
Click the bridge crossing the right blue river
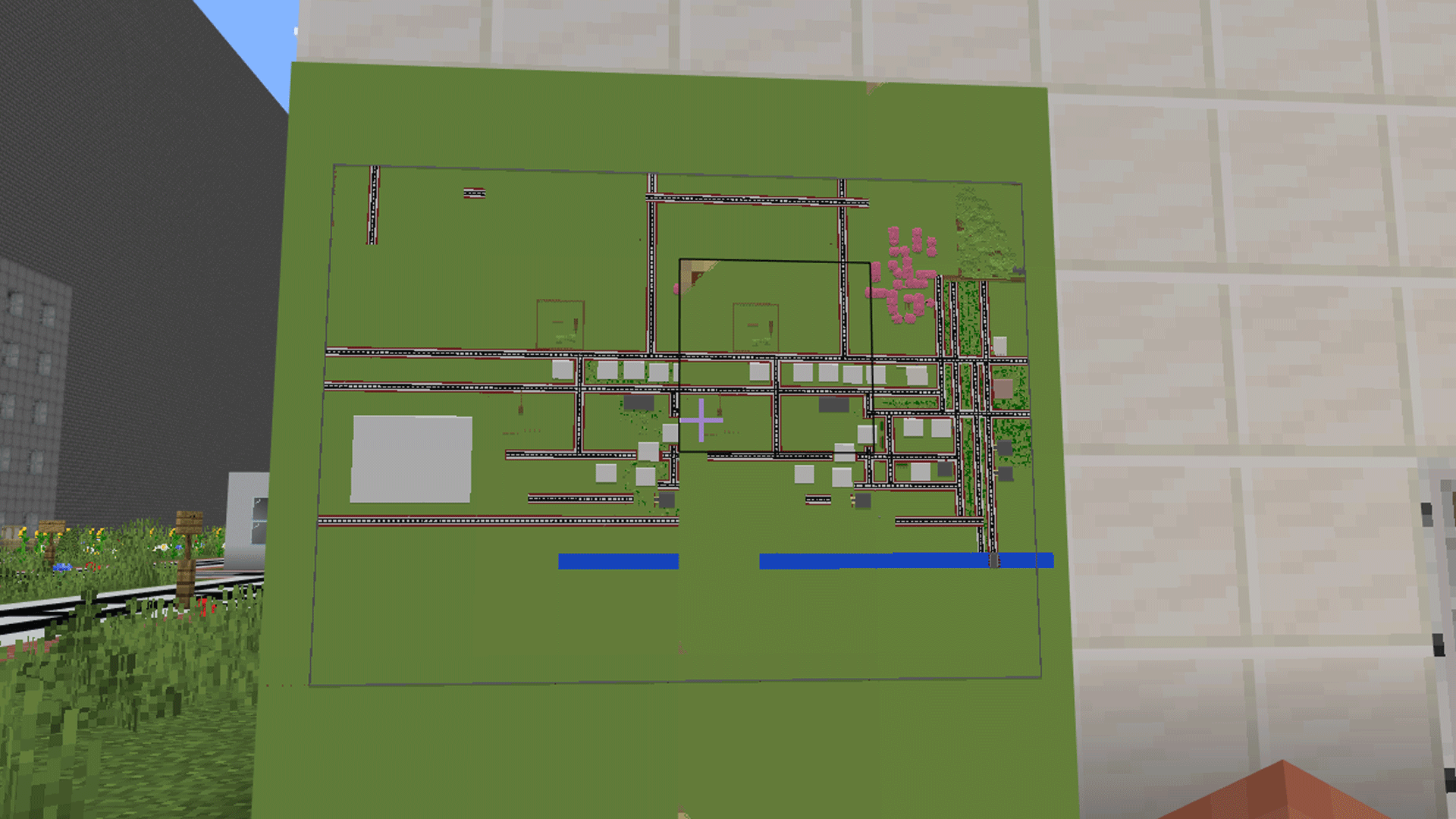click(x=993, y=561)
